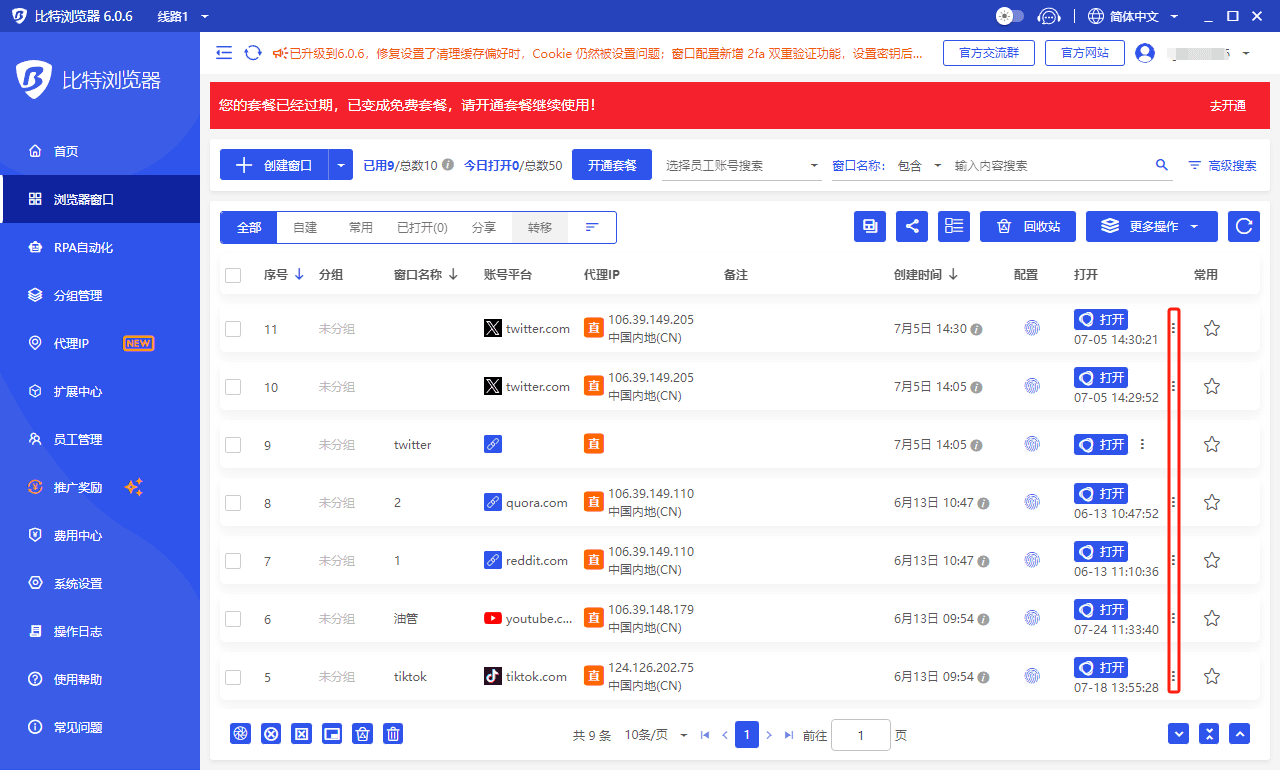Select the header checkbox to select all windows

click(233, 274)
